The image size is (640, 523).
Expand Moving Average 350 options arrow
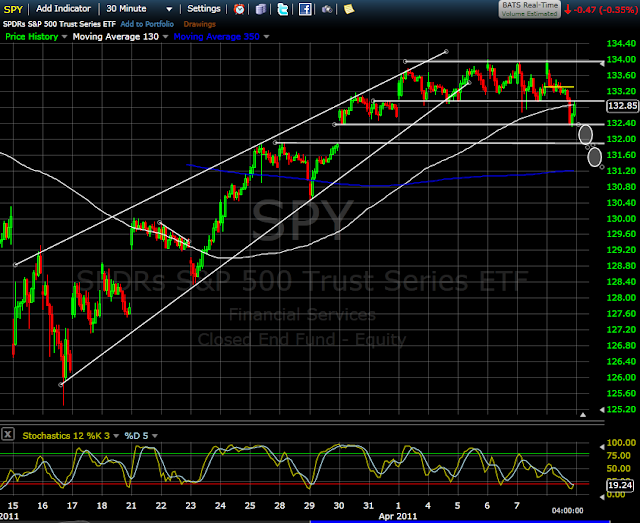point(267,37)
